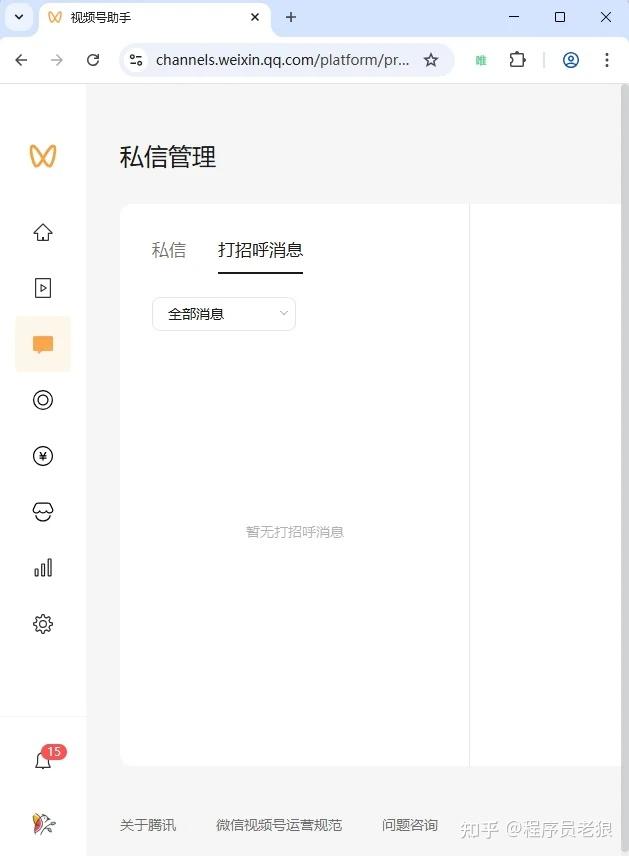This screenshot has height=856, width=629.
Task: Open the concentric circle live icon
Action: [x=43, y=400]
